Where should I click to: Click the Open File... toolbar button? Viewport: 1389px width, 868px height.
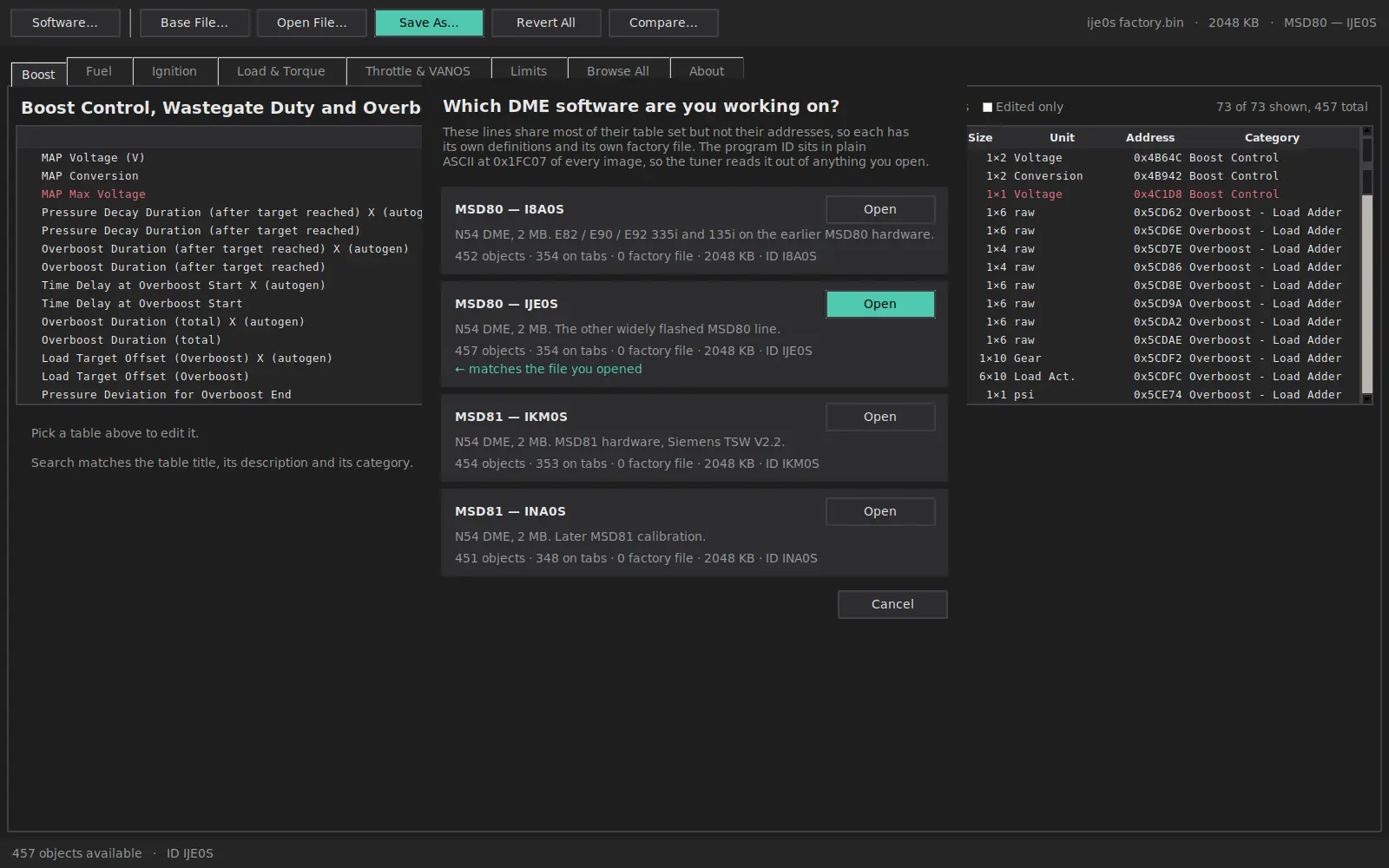[312, 23]
